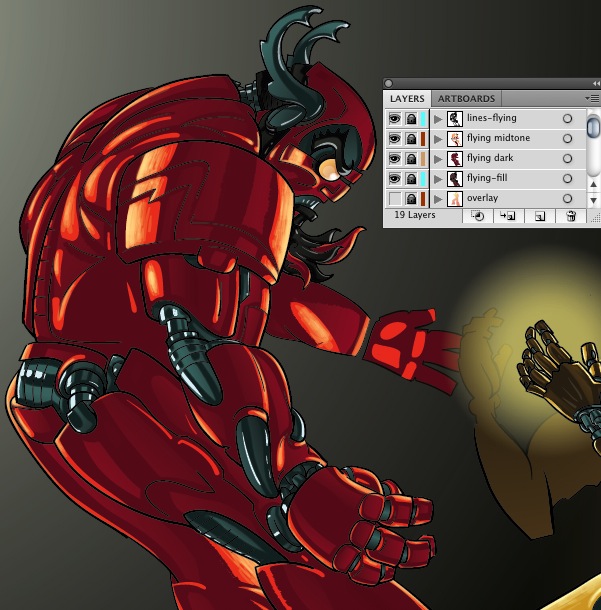Select the layer named flying-fill
Screen dimensions: 601x610
(487, 178)
